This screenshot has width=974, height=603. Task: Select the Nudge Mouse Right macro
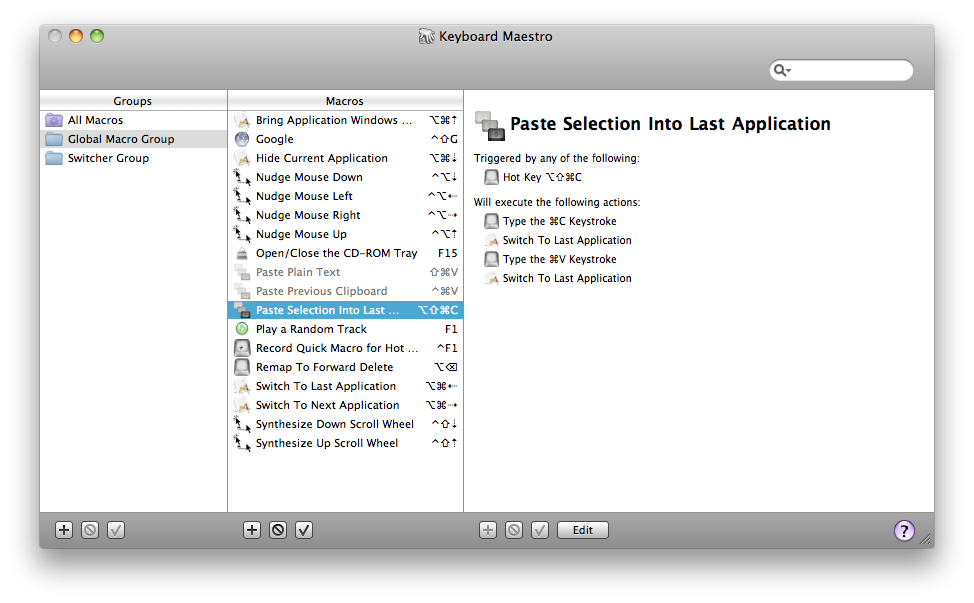pyautogui.click(x=345, y=215)
